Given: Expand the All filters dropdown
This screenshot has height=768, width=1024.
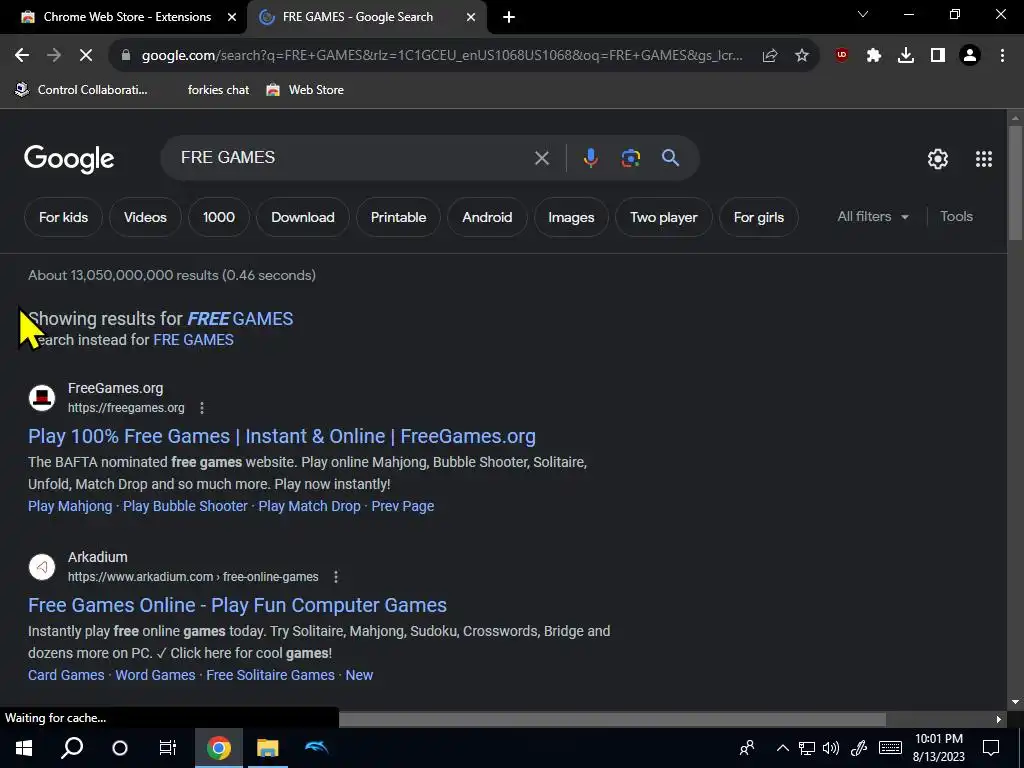Looking at the screenshot, I should pos(873,217).
